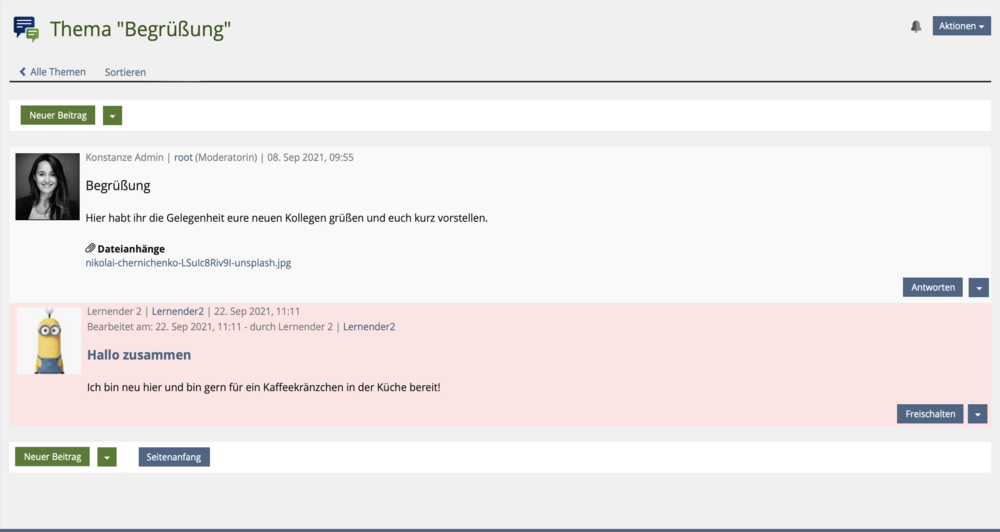Click the minion avatar of Lernender 2
Screen dimensions: 1000x532
point(48,341)
